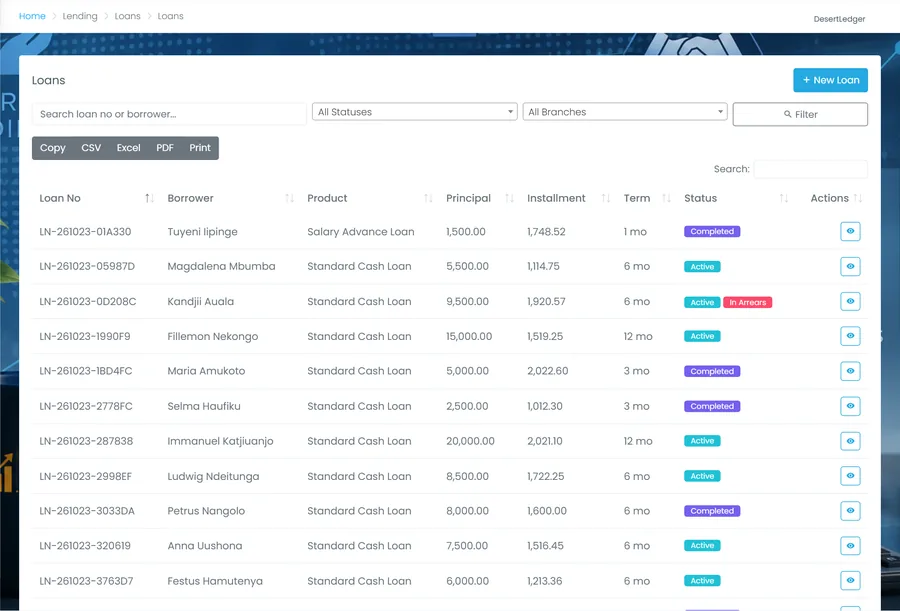This screenshot has width=900, height=611.
Task: Click principal amount 20,000.00
Action: (470, 441)
